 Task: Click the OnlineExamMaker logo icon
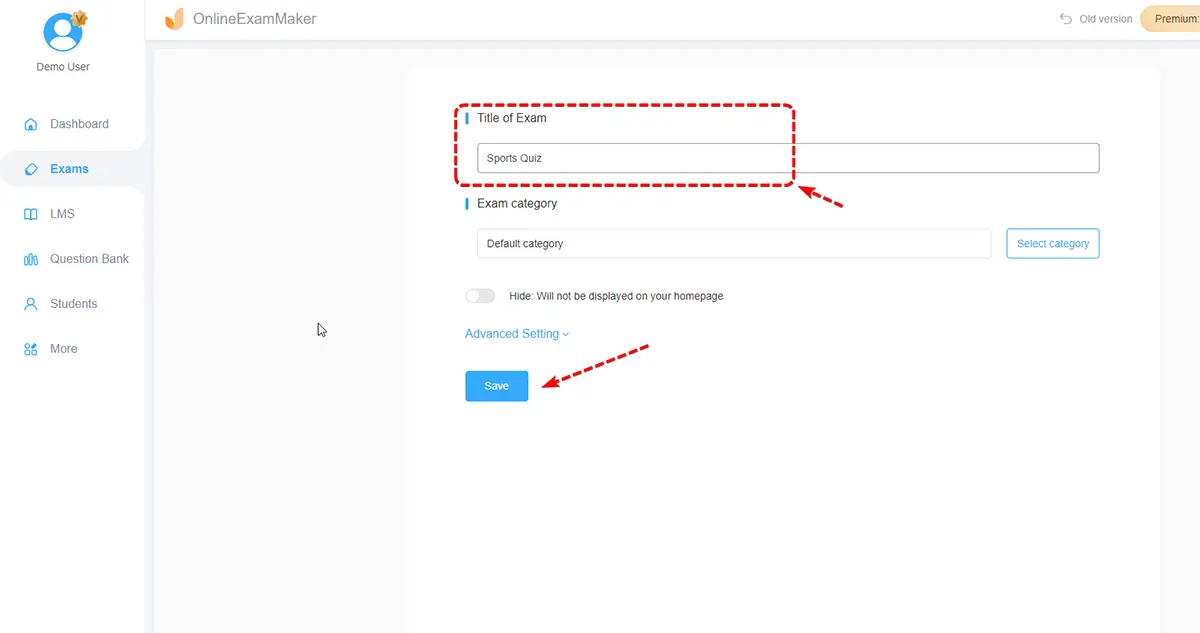(x=175, y=19)
